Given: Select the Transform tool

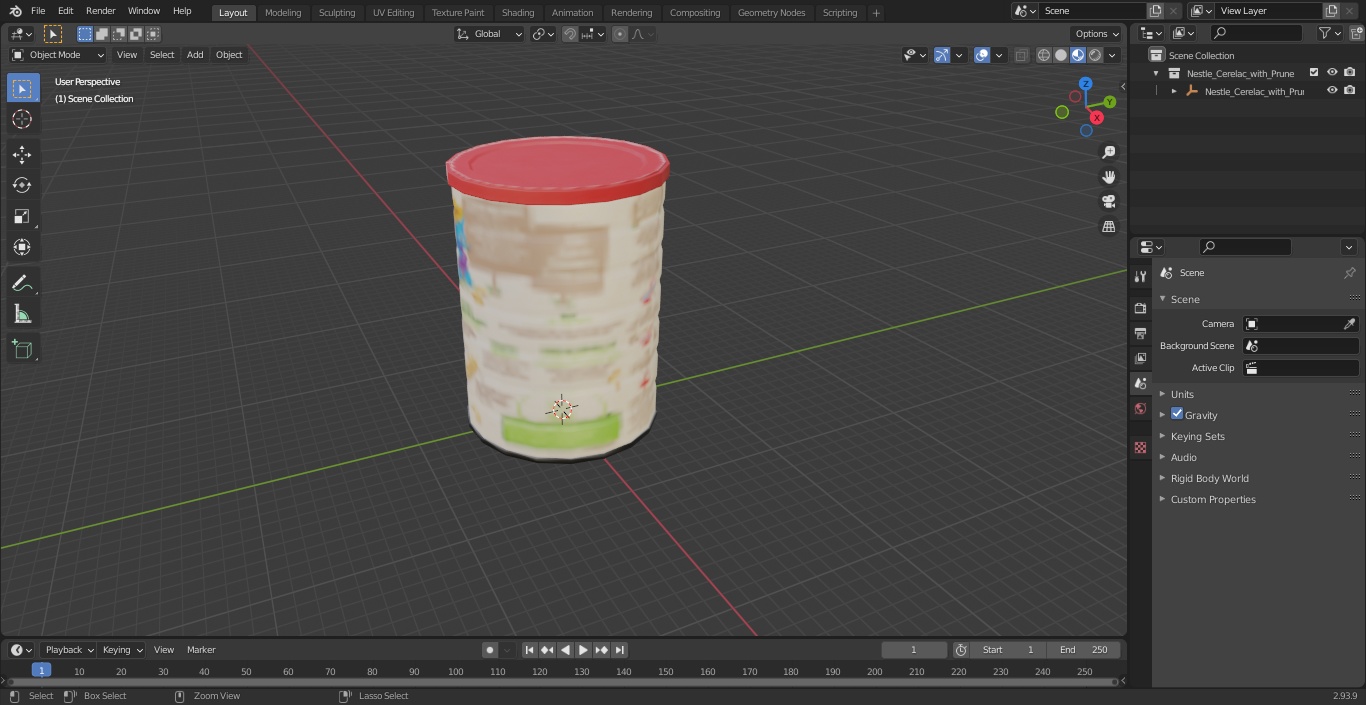Looking at the screenshot, I should click(x=22, y=247).
